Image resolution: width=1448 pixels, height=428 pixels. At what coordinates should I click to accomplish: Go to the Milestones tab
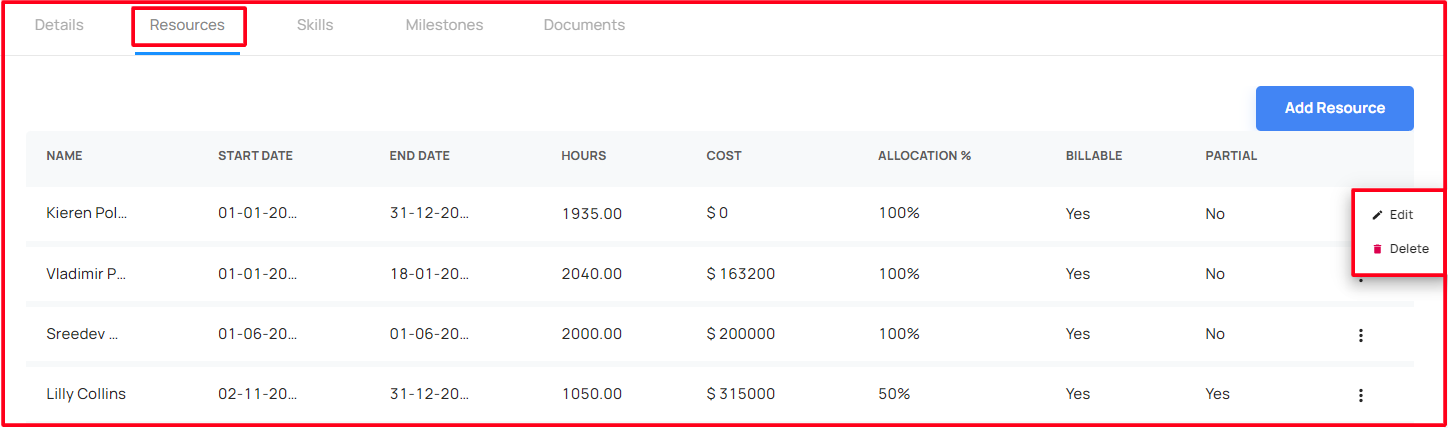click(x=444, y=25)
